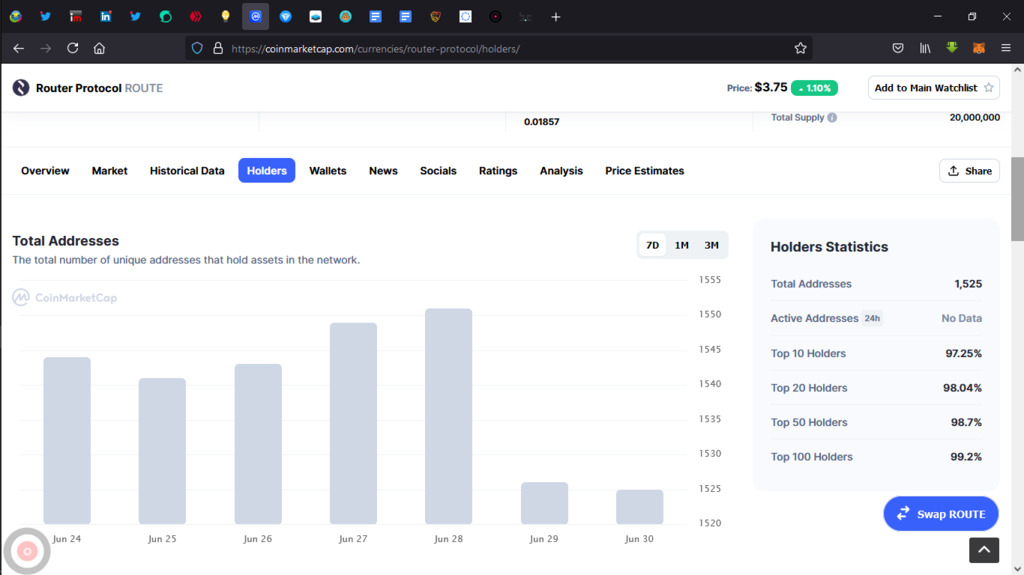Switch to the Wallets tab

[x=328, y=171]
